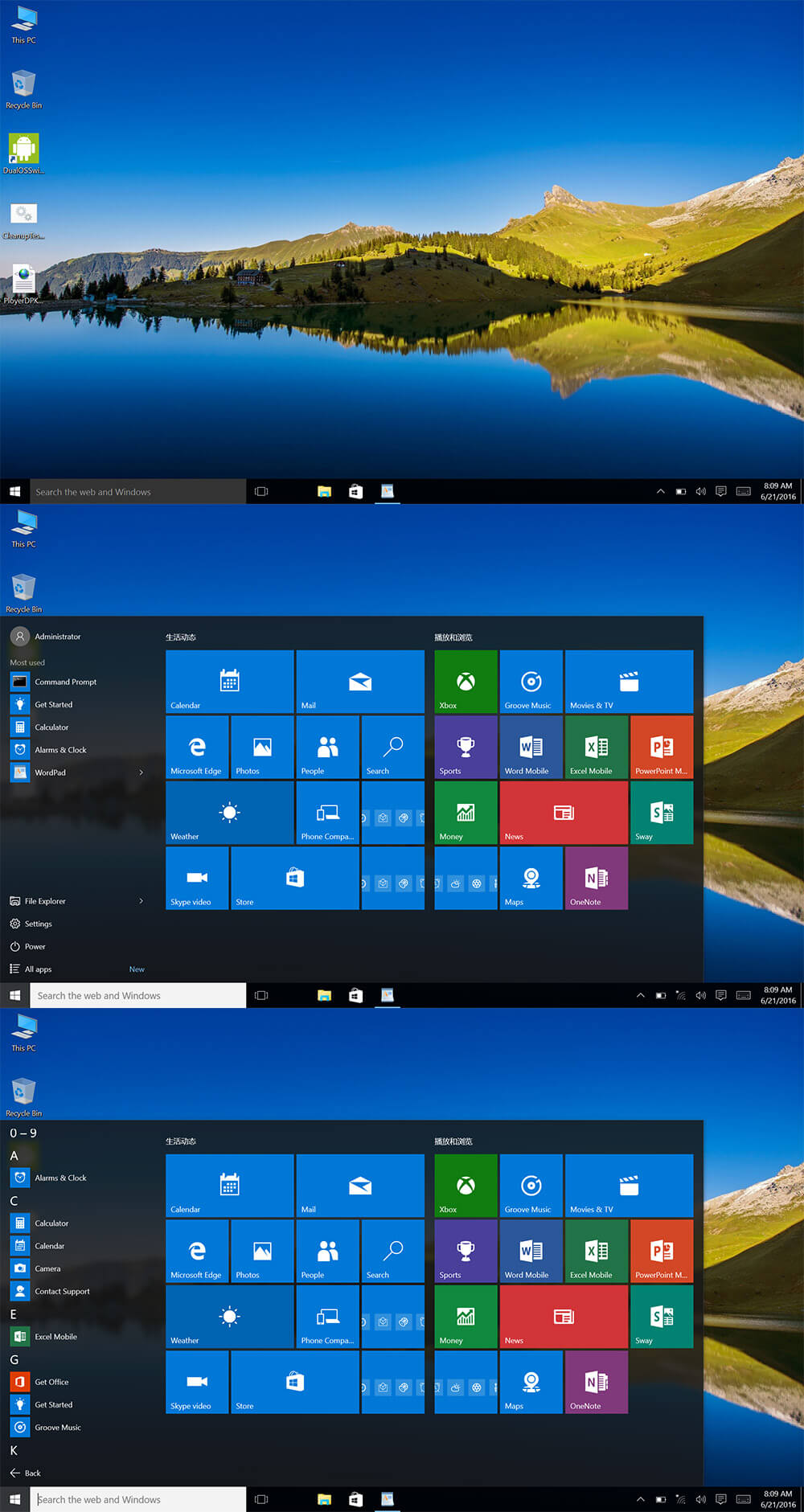Launch Get Office from the apps list
The height and width of the screenshot is (1512, 804).
[78, 1382]
